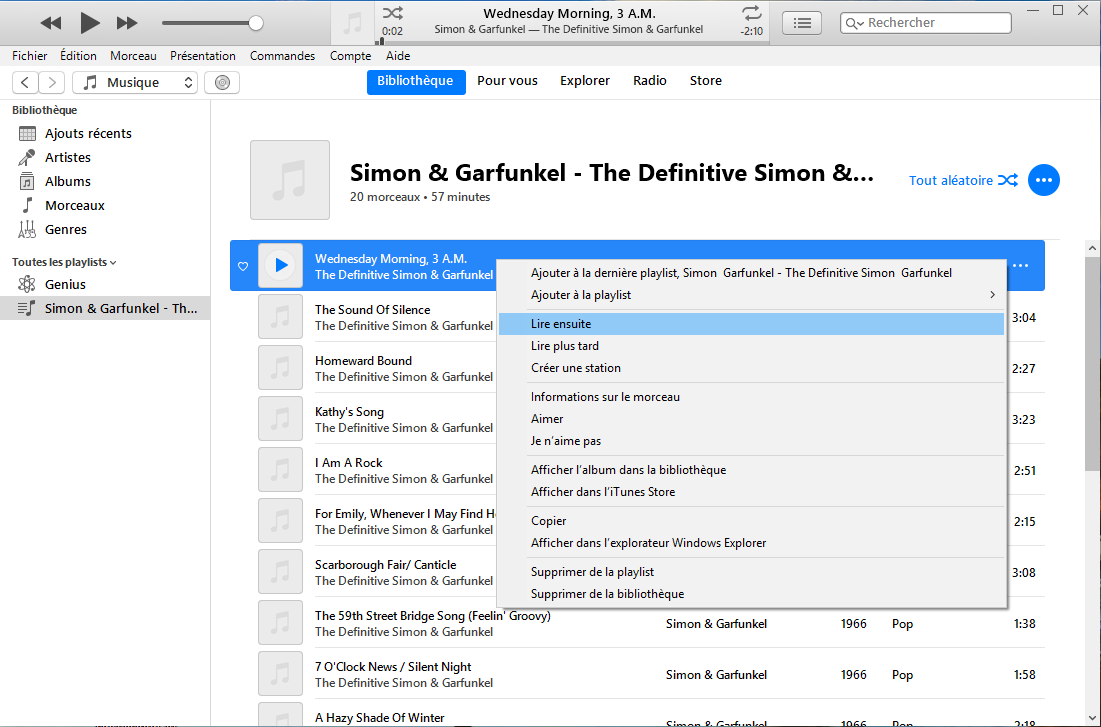Screen dimensions: 1101x727
Task: Toggle the repeat icon in now-playing display
Action: tap(751, 13)
